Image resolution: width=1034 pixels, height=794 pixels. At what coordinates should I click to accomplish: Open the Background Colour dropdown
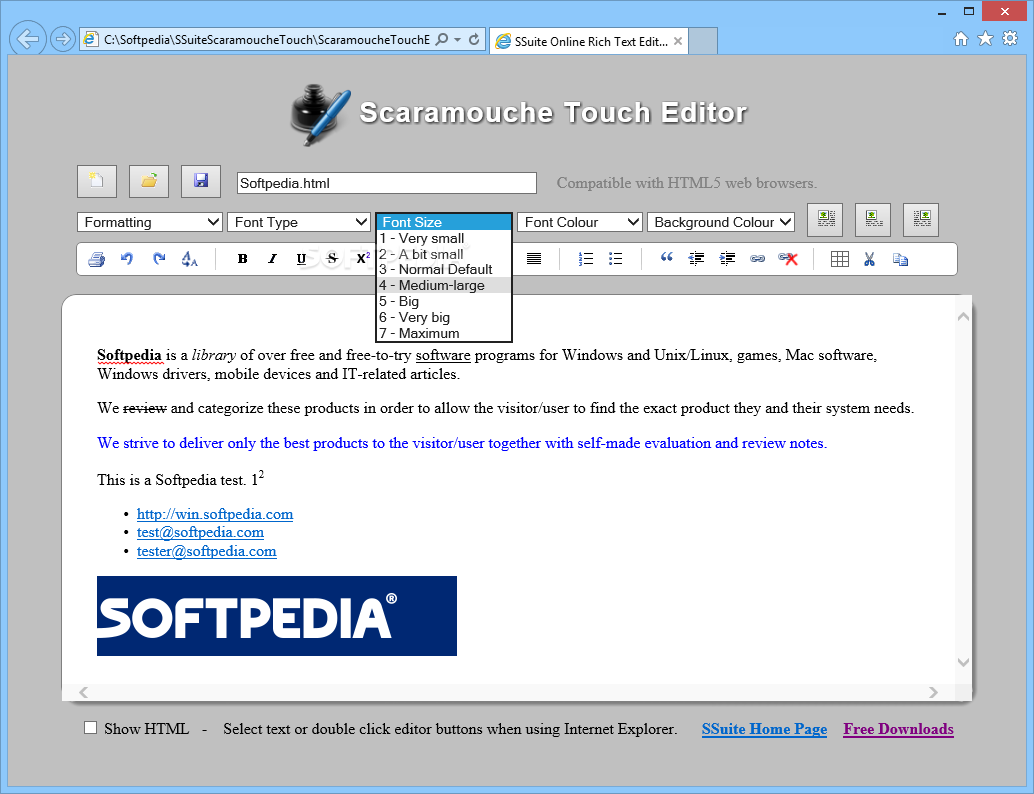(x=721, y=222)
